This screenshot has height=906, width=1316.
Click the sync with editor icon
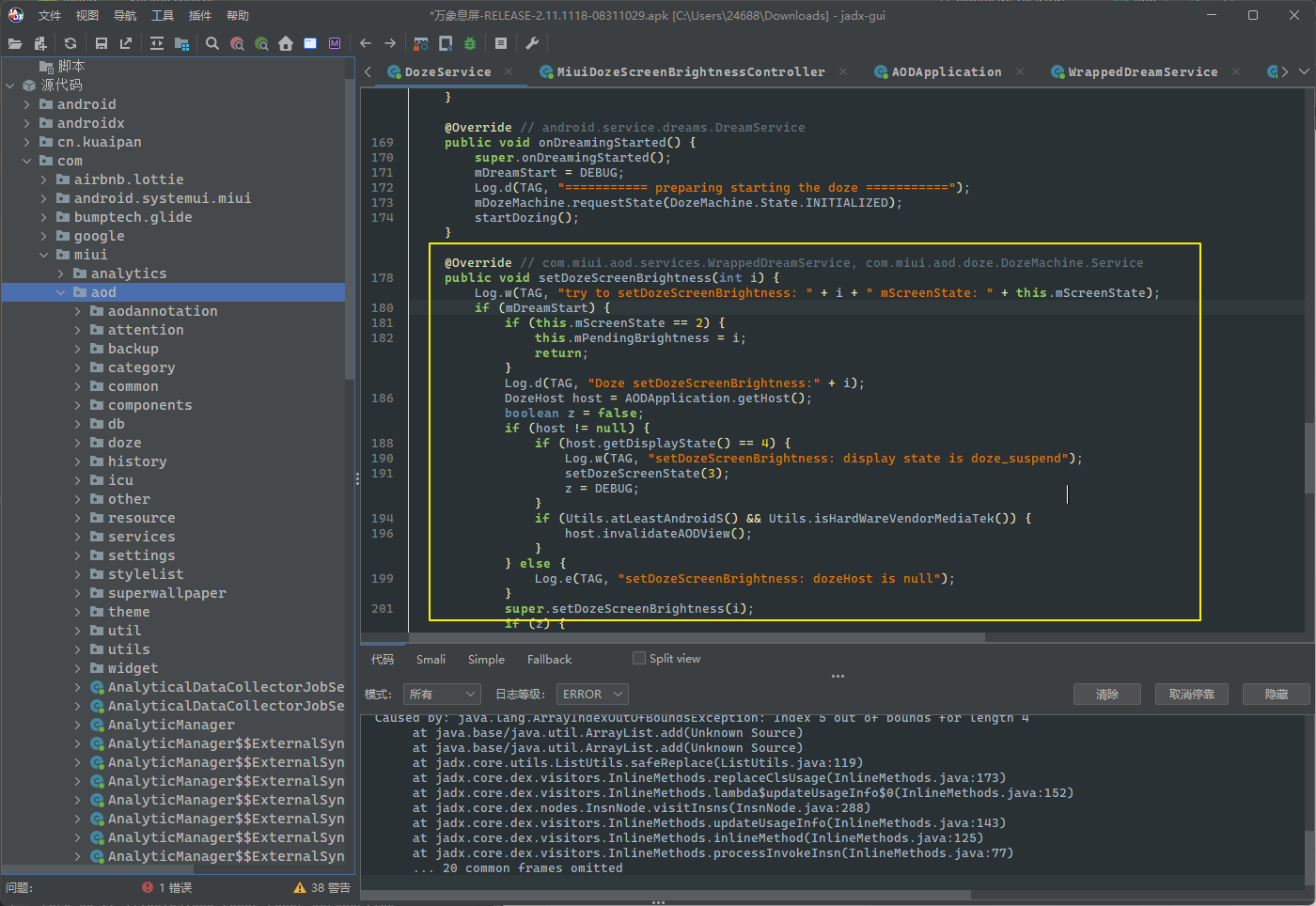tap(157, 43)
